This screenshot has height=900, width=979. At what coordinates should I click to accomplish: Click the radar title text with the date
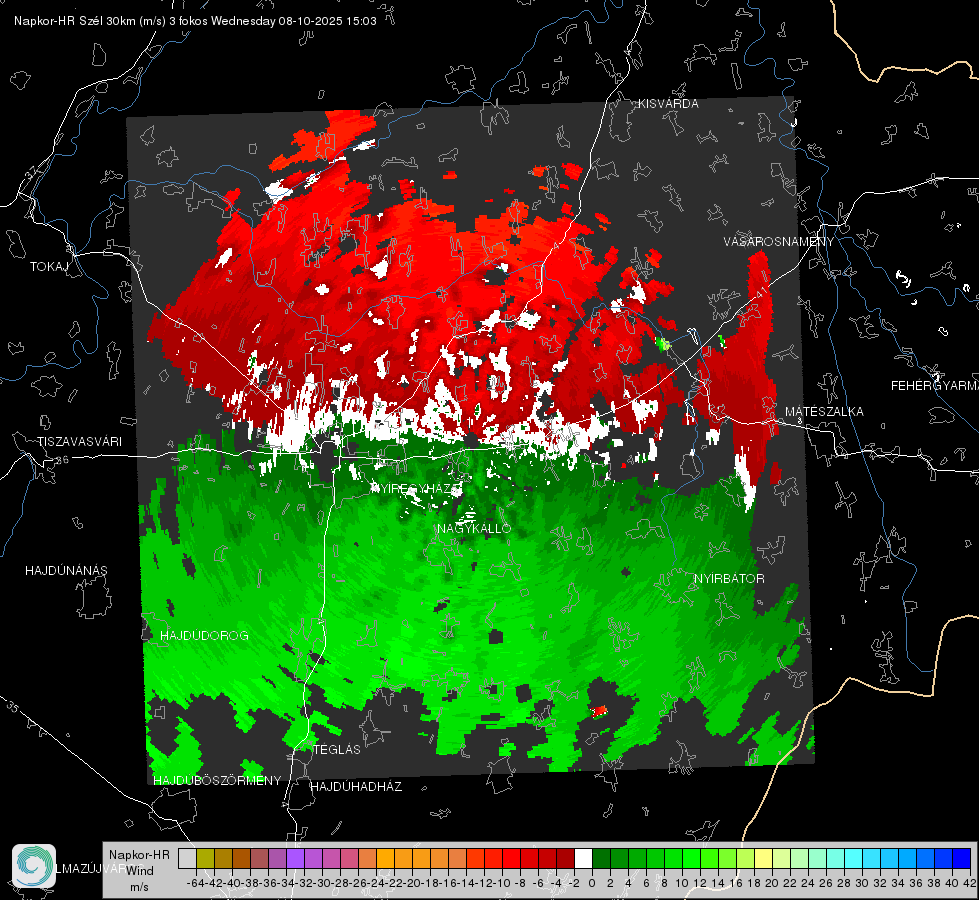coord(195,21)
